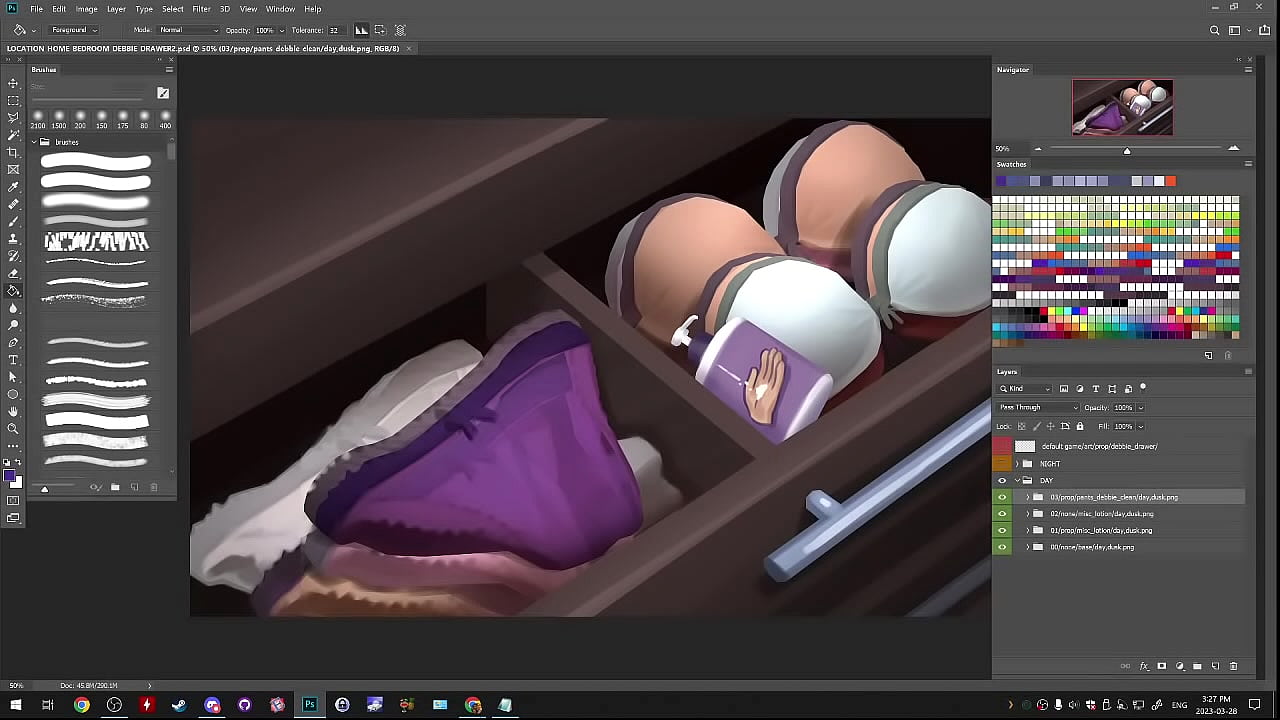
Task: Open the Foreground fill source dropdown
Action: (75, 30)
